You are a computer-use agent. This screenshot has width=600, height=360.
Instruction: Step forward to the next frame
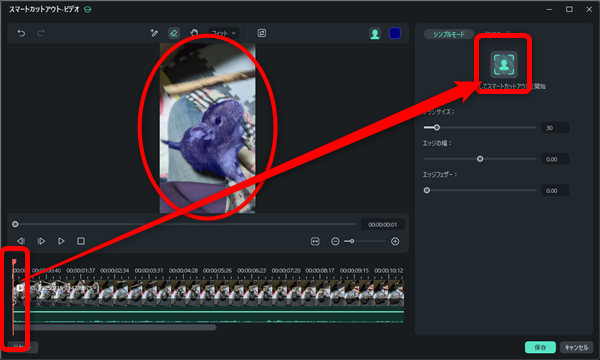41,241
